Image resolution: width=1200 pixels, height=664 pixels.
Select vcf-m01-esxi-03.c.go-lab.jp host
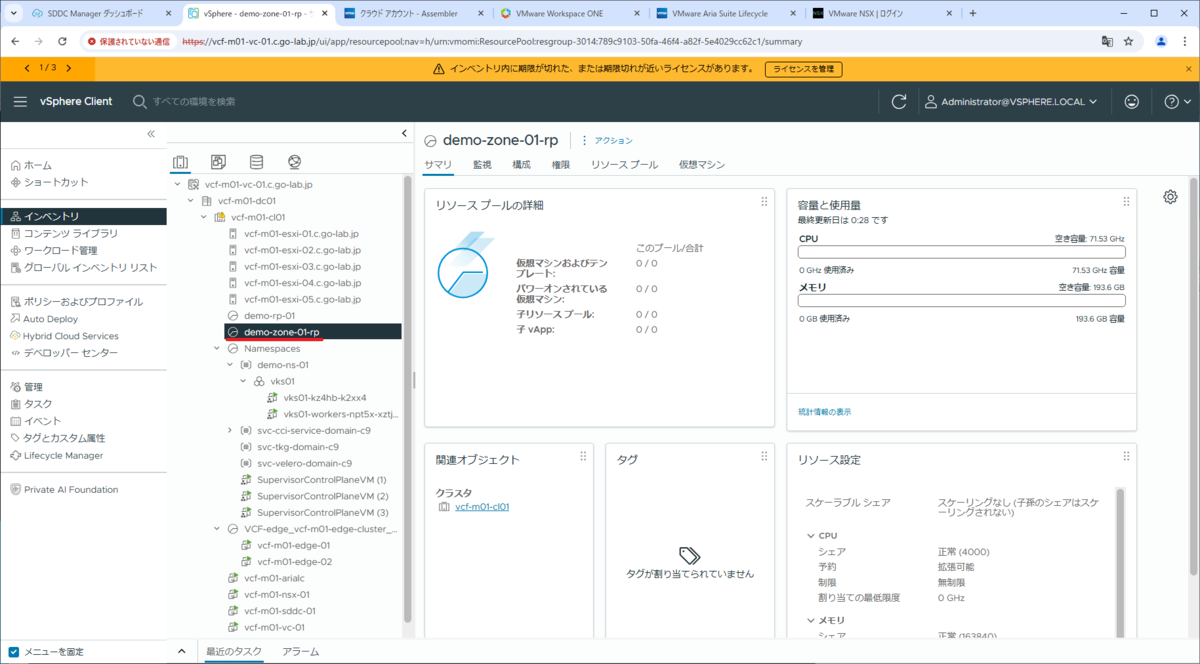click(x=302, y=266)
